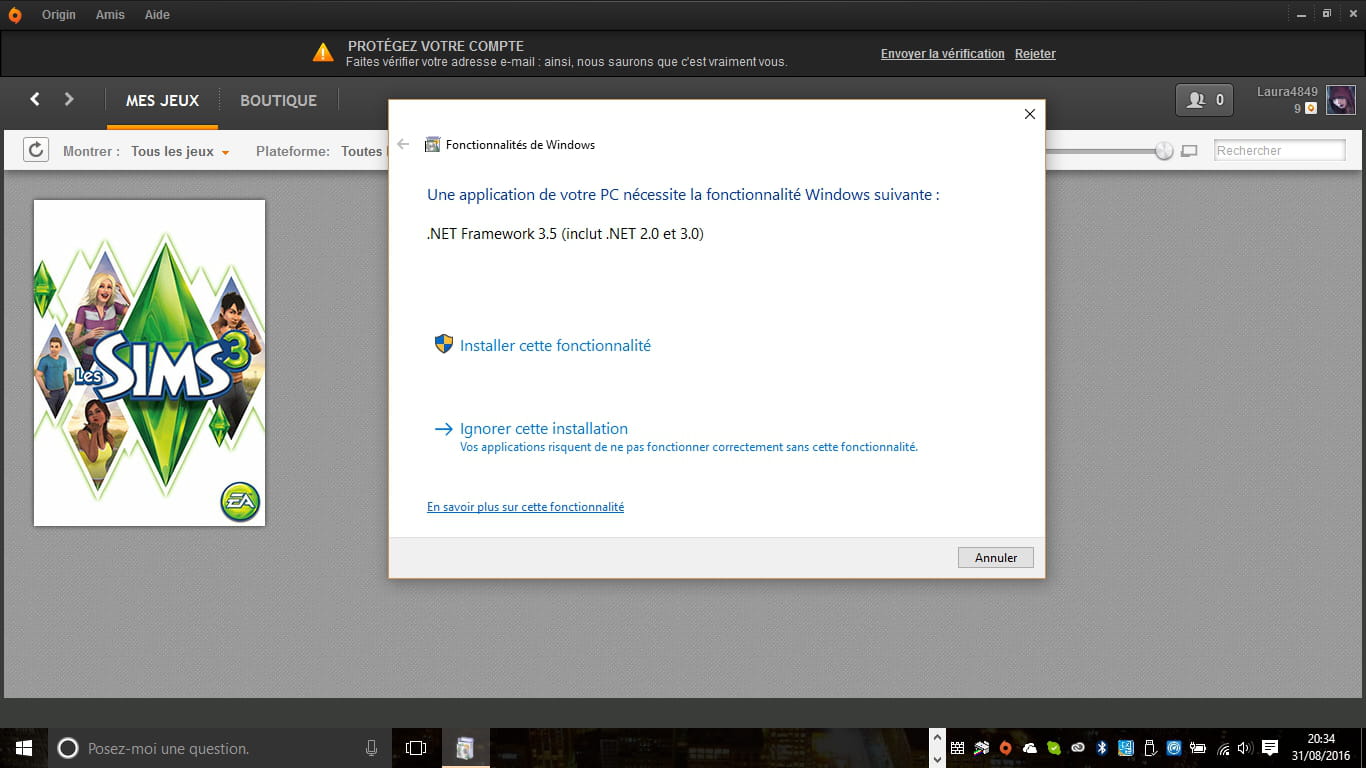Click the thumbnail size slider knob
Viewport: 1366px width, 768px height.
click(1164, 151)
